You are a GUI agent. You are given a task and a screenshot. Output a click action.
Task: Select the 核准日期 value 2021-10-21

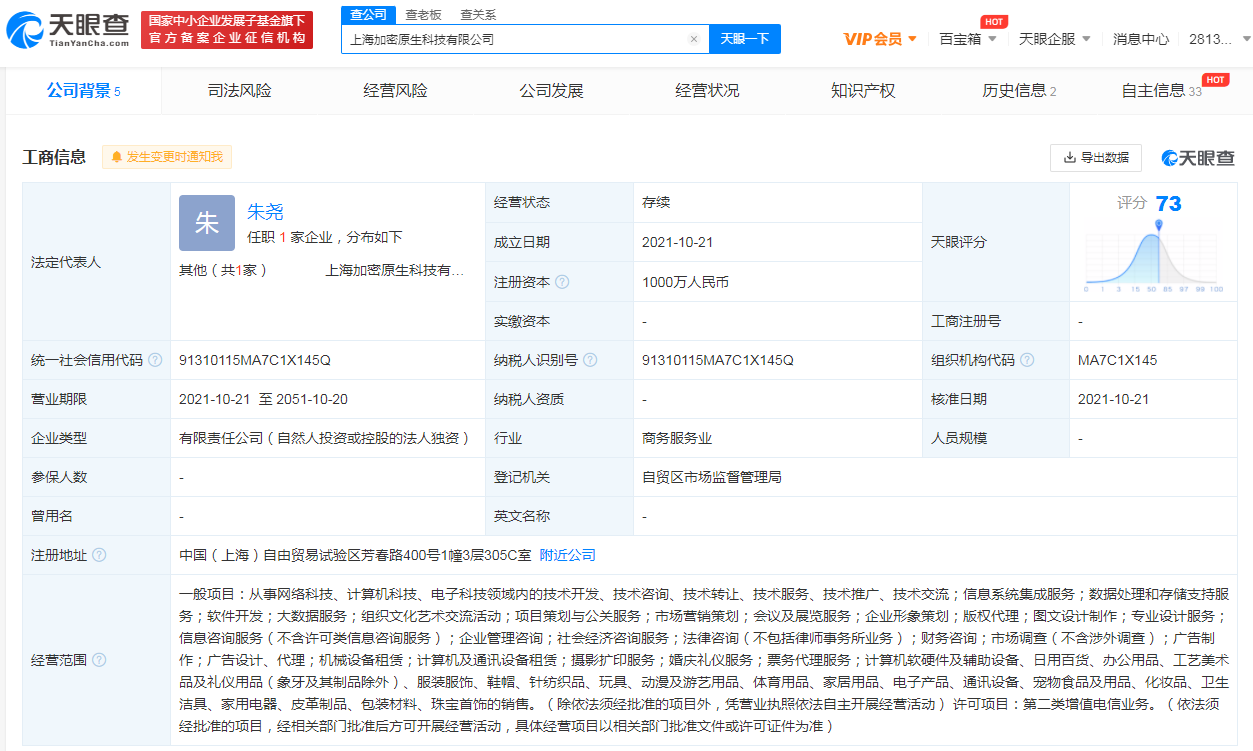[1113, 399]
